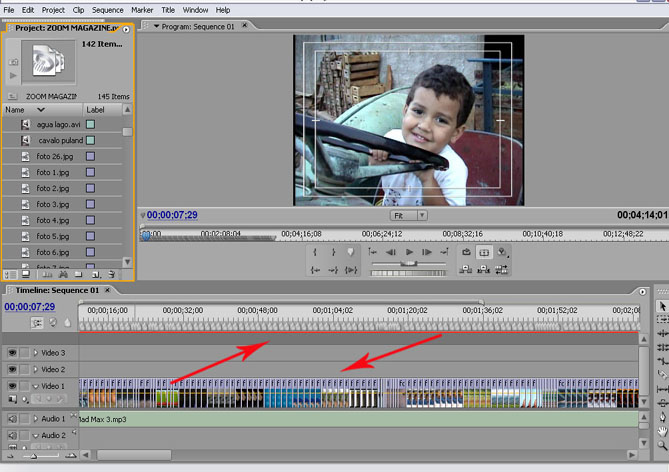
Task: Hide the Video 3 track eye icon
Action: [x=13, y=353]
